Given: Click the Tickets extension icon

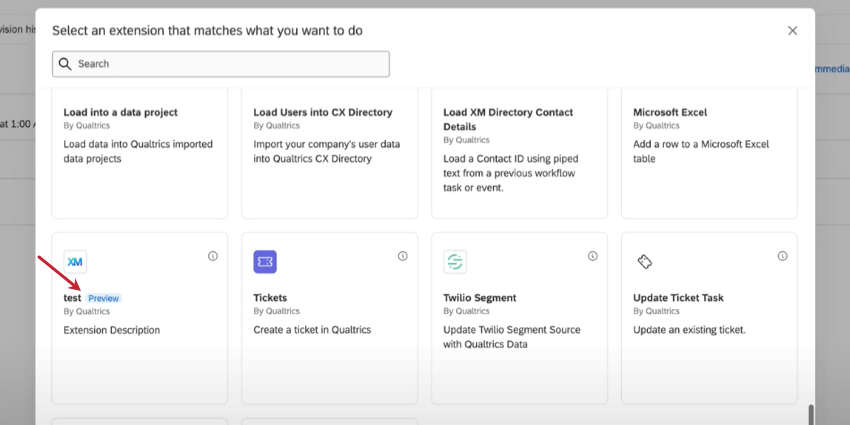Looking at the screenshot, I should point(265,262).
